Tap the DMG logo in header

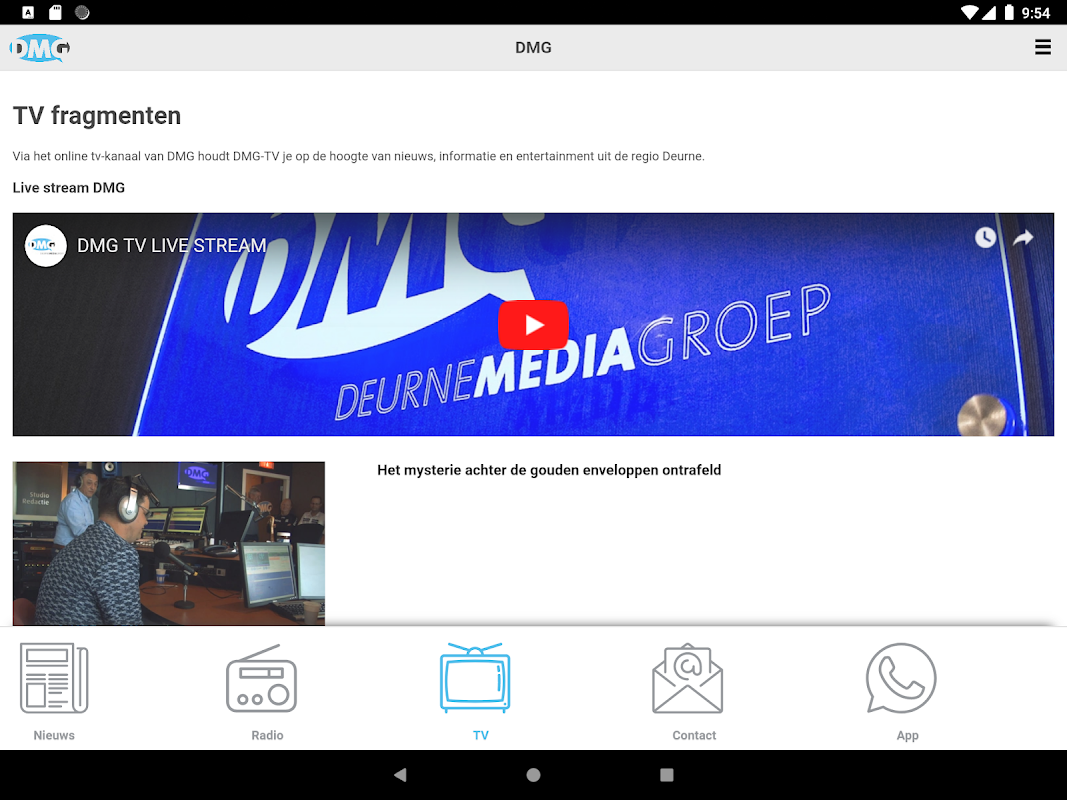tap(39, 48)
